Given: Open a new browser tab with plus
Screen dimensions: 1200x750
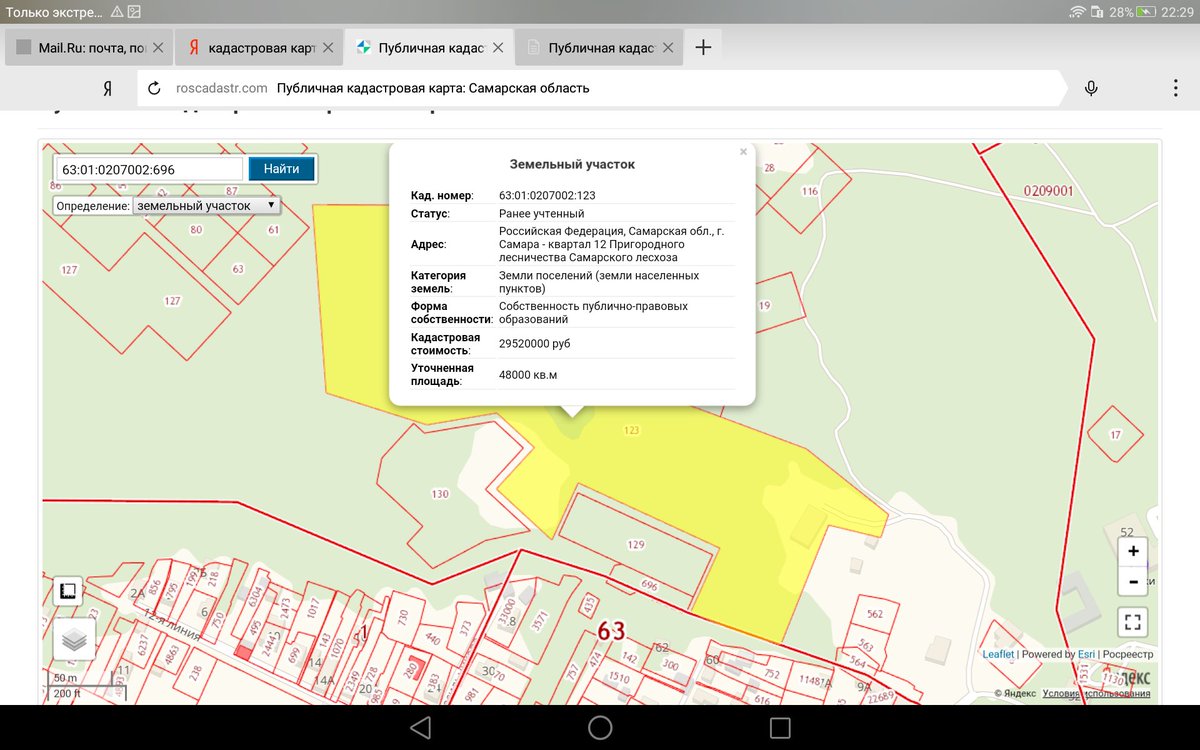Looking at the screenshot, I should 703,47.
